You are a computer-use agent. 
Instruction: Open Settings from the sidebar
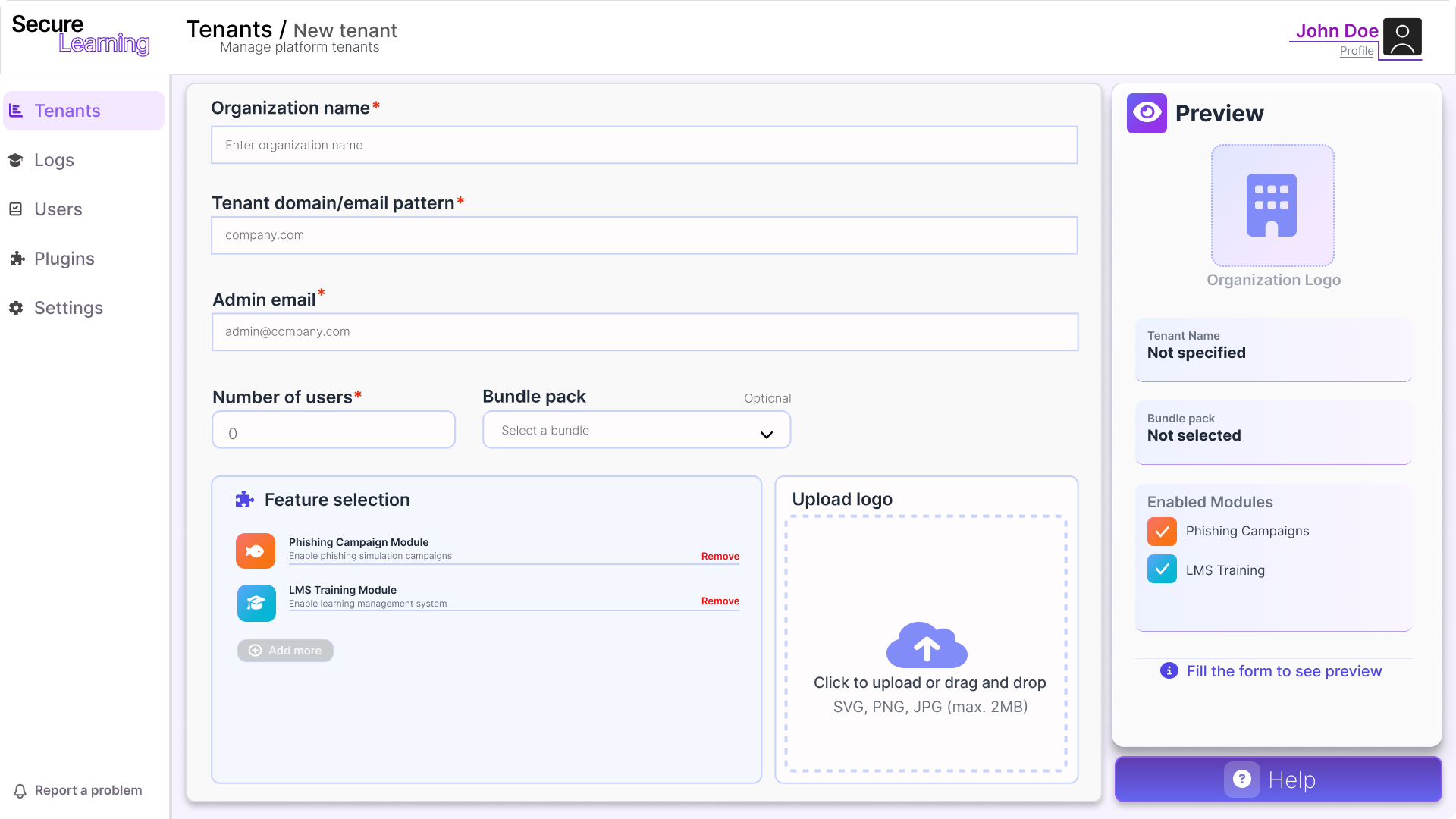point(68,308)
